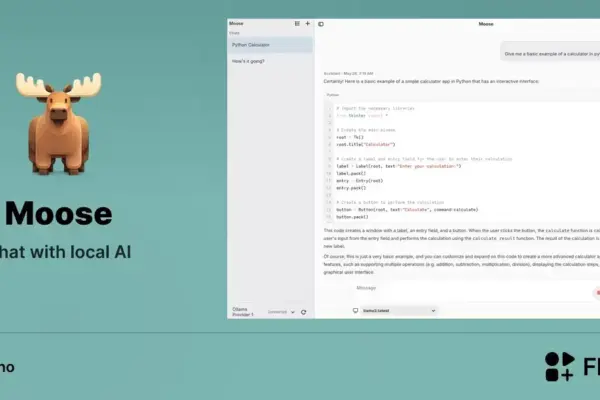Image resolution: width=600 pixels, height=400 pixels.
Task: Click the button.pack() code line
Action: click(x=352, y=217)
